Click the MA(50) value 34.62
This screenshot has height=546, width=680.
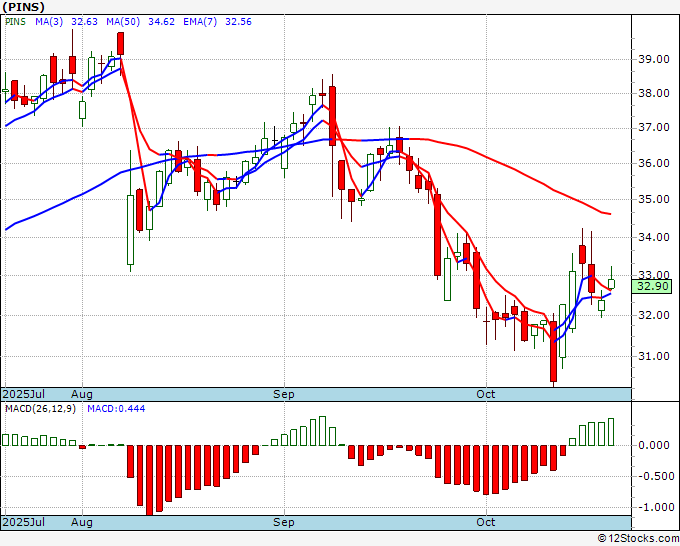coord(161,22)
